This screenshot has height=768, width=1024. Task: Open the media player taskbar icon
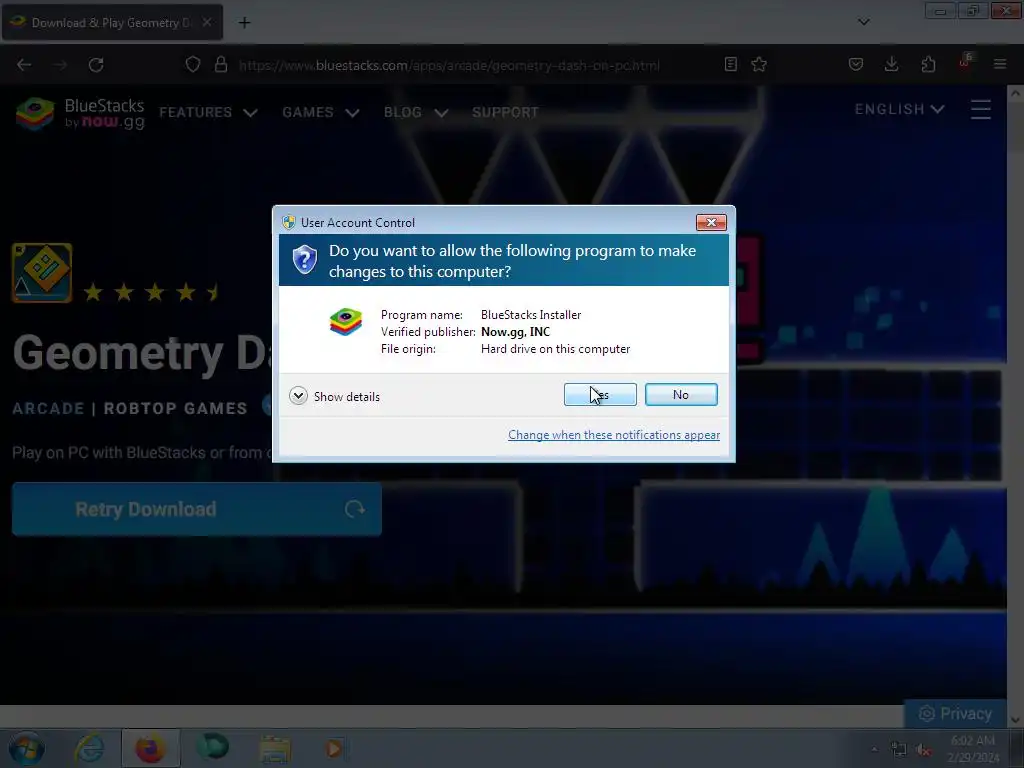tap(334, 748)
